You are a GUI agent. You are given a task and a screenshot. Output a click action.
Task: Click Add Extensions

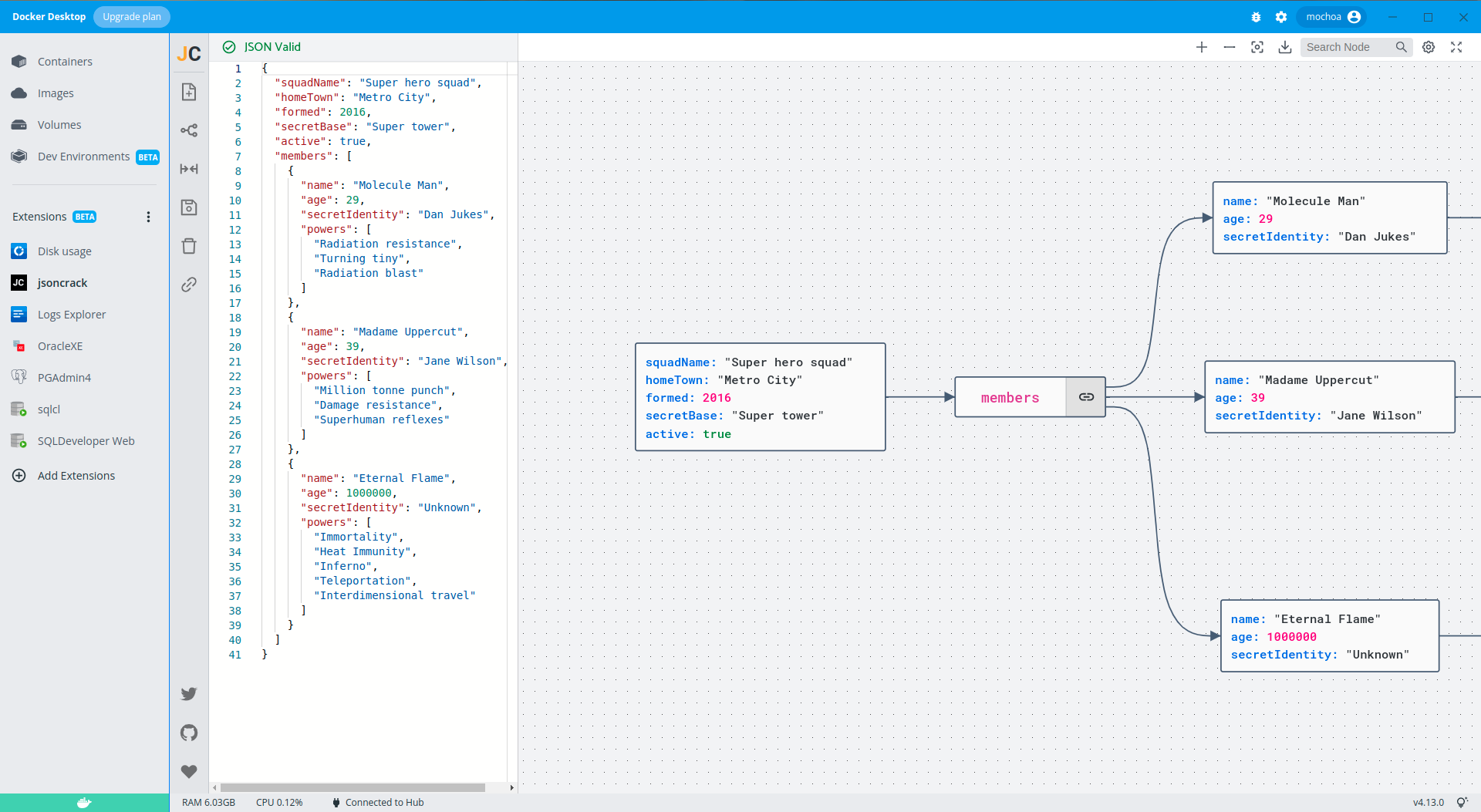[x=85, y=476]
